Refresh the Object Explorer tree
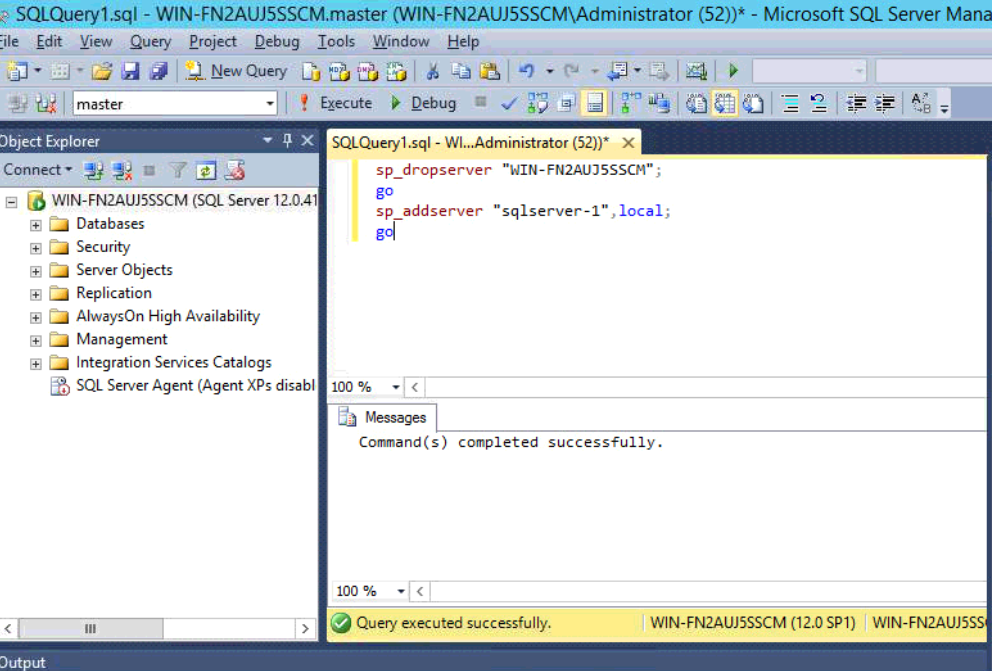Screen dimensions: 992x671 [206, 170]
